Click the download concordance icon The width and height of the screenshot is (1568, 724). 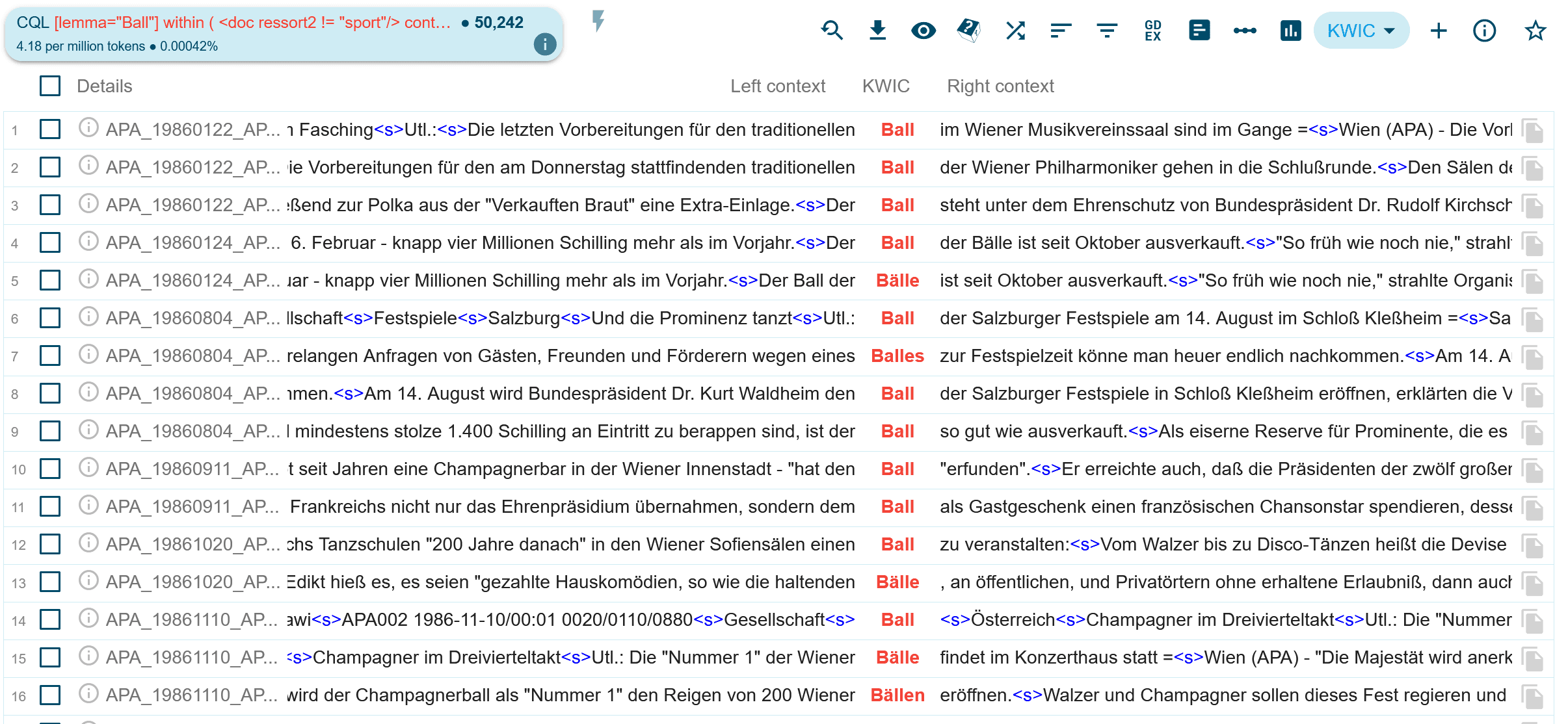click(x=877, y=31)
